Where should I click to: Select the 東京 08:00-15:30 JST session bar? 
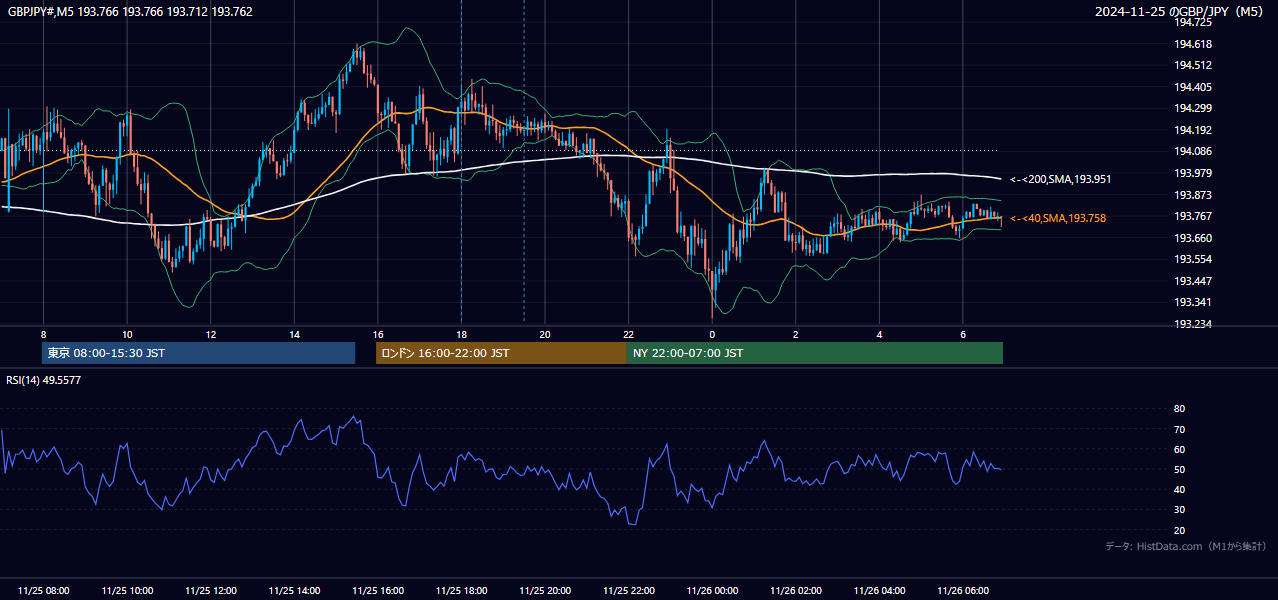click(199, 353)
